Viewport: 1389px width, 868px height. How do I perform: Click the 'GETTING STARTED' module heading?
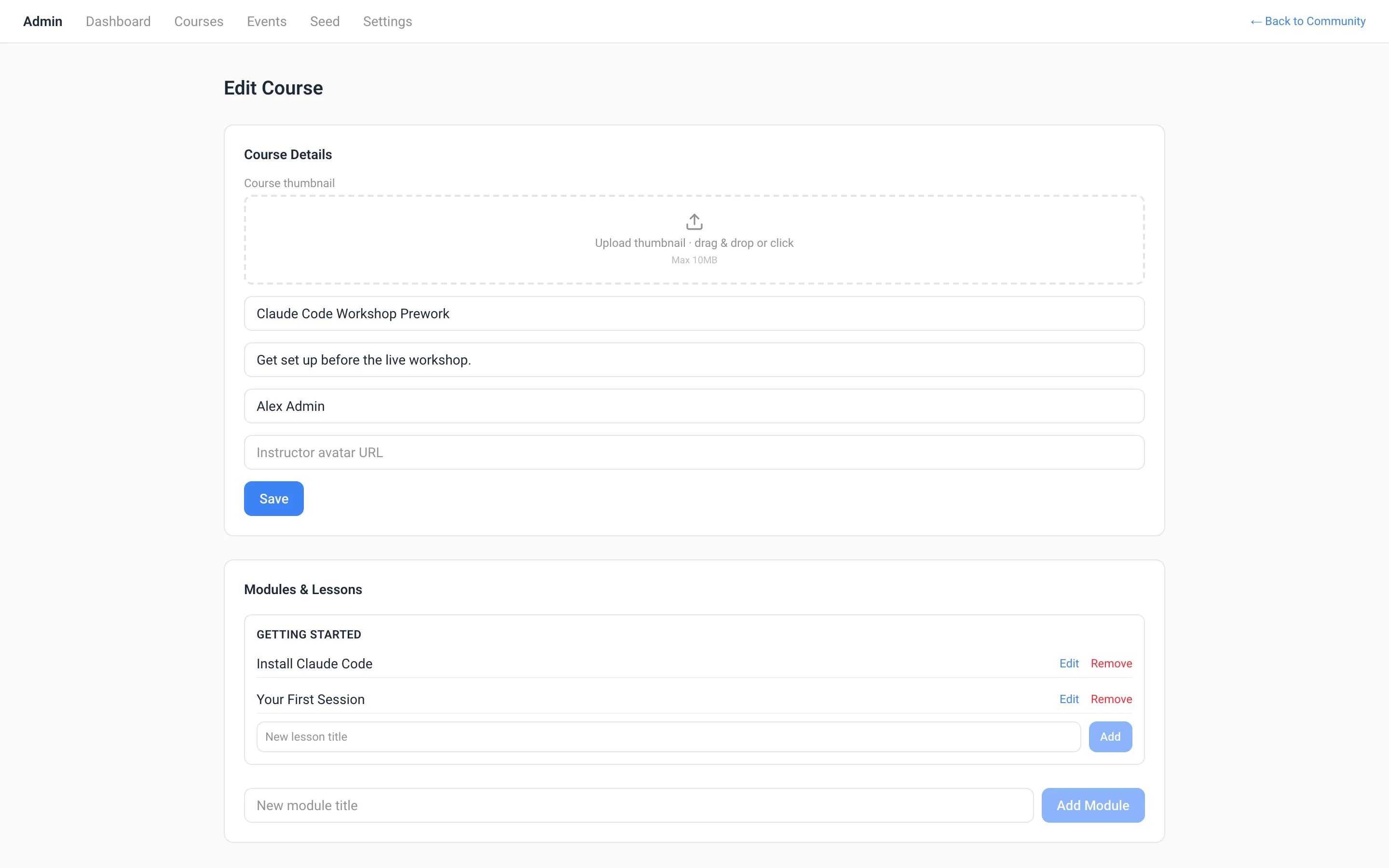tap(309, 634)
